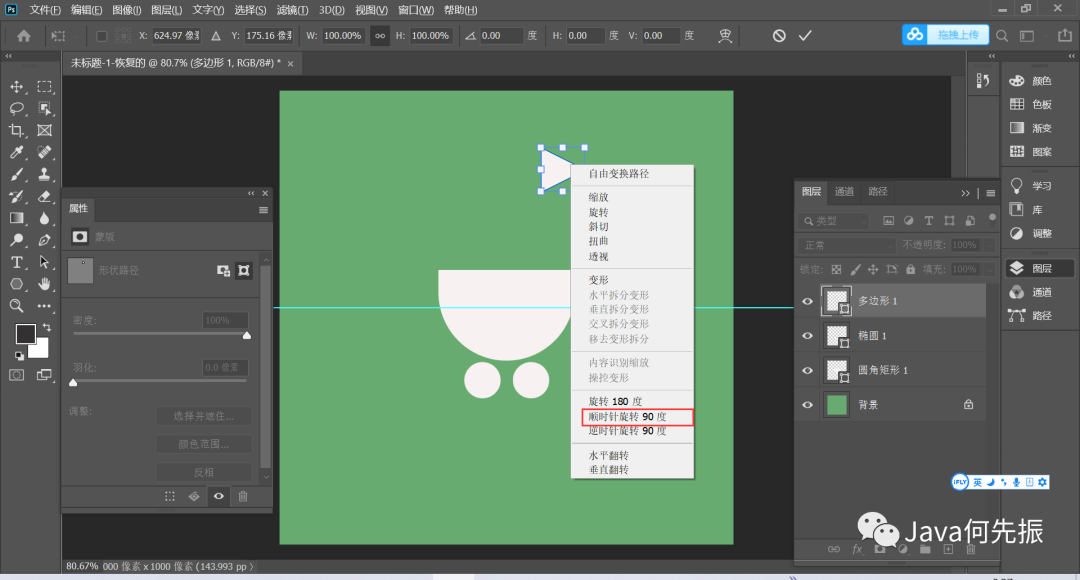This screenshot has width=1080, height=580.
Task: Select the Horizontal Type tool
Action: click(17, 262)
